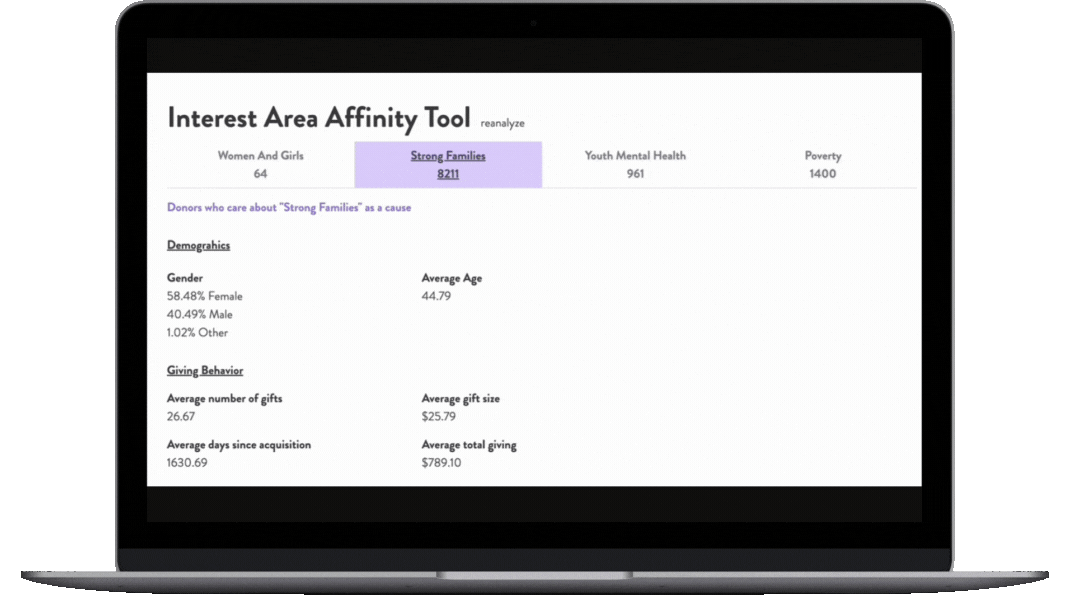Click the 64 count under Women And Girls

260,173
